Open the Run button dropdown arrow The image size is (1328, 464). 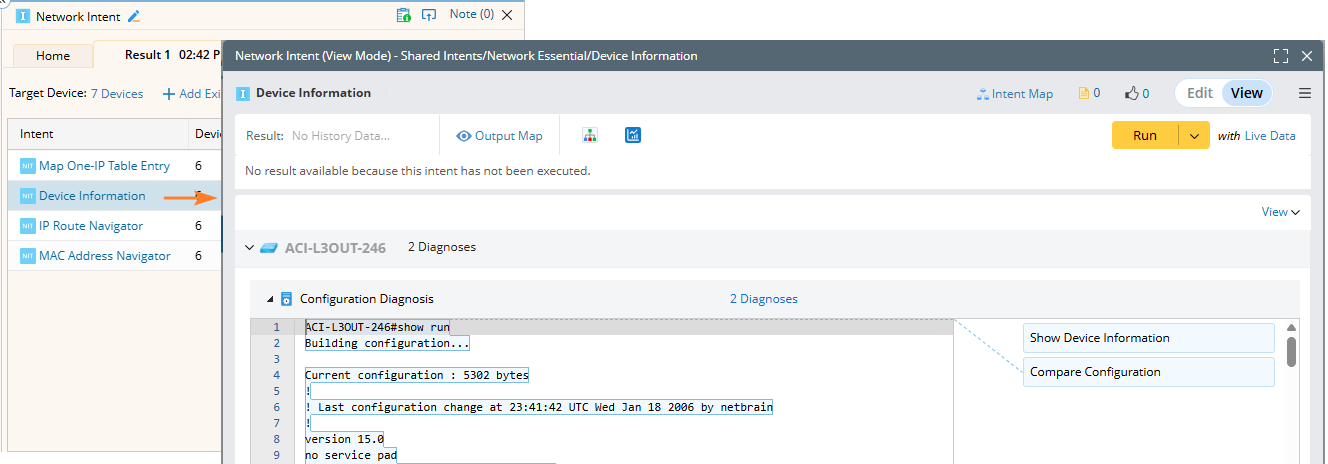pos(1194,136)
